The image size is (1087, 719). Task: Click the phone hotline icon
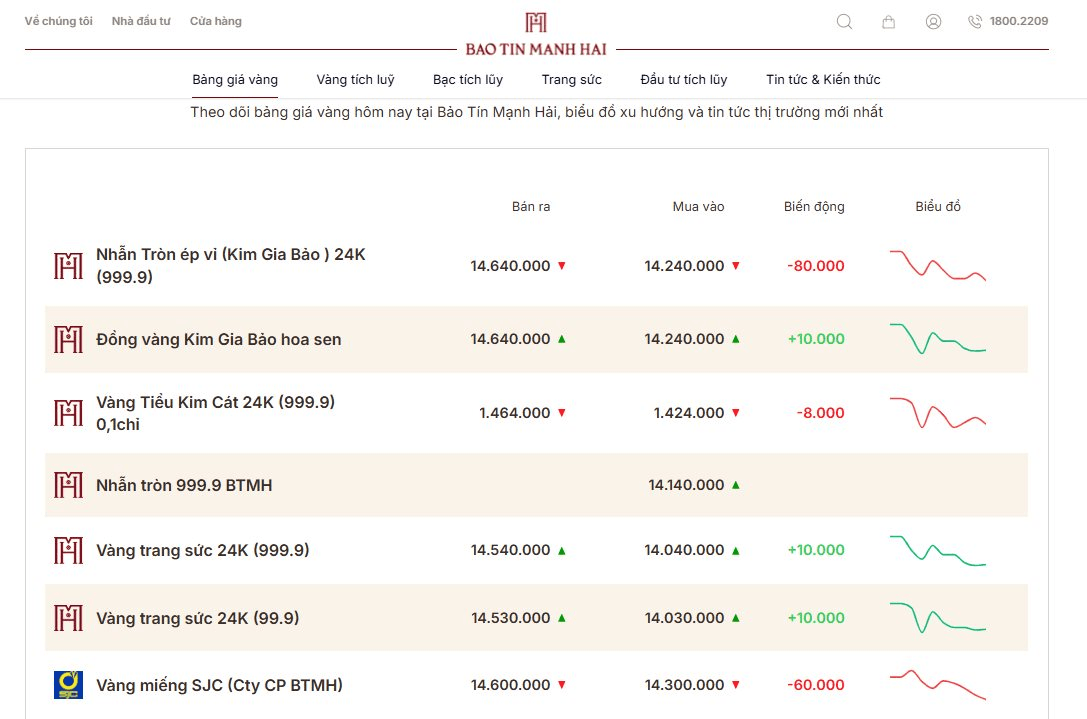(x=975, y=21)
